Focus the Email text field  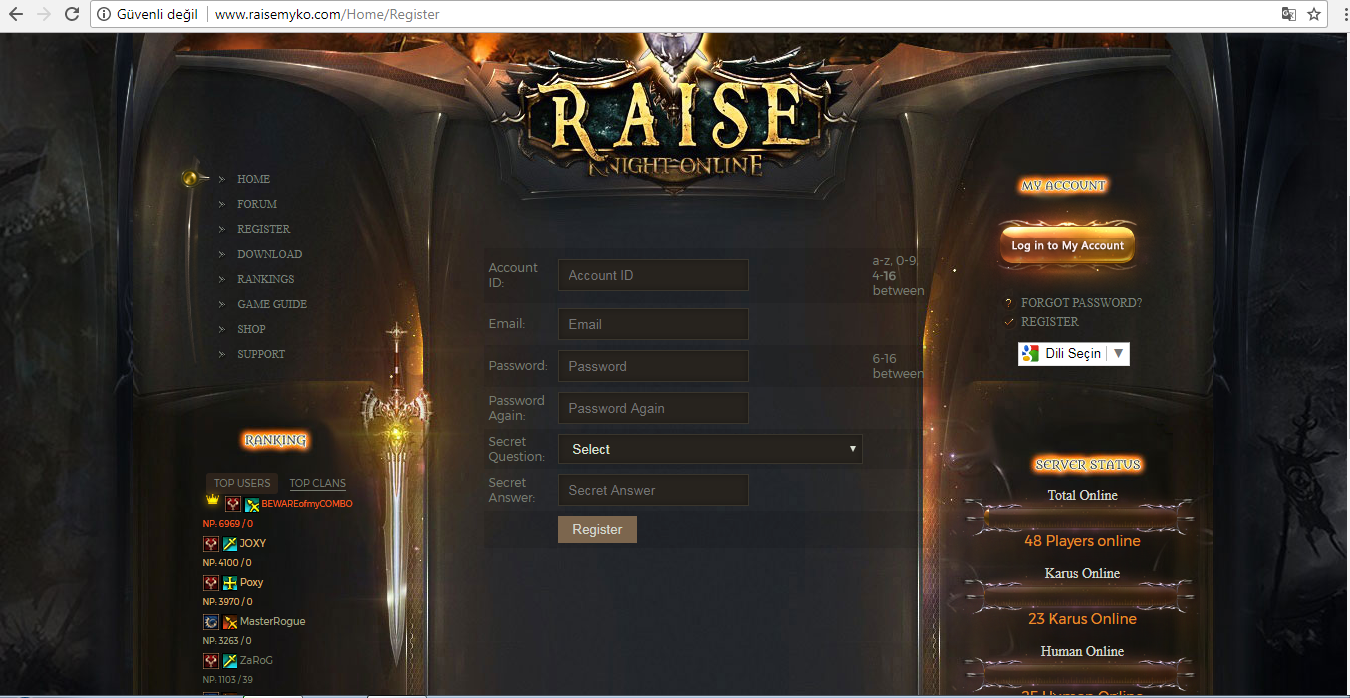tap(653, 324)
